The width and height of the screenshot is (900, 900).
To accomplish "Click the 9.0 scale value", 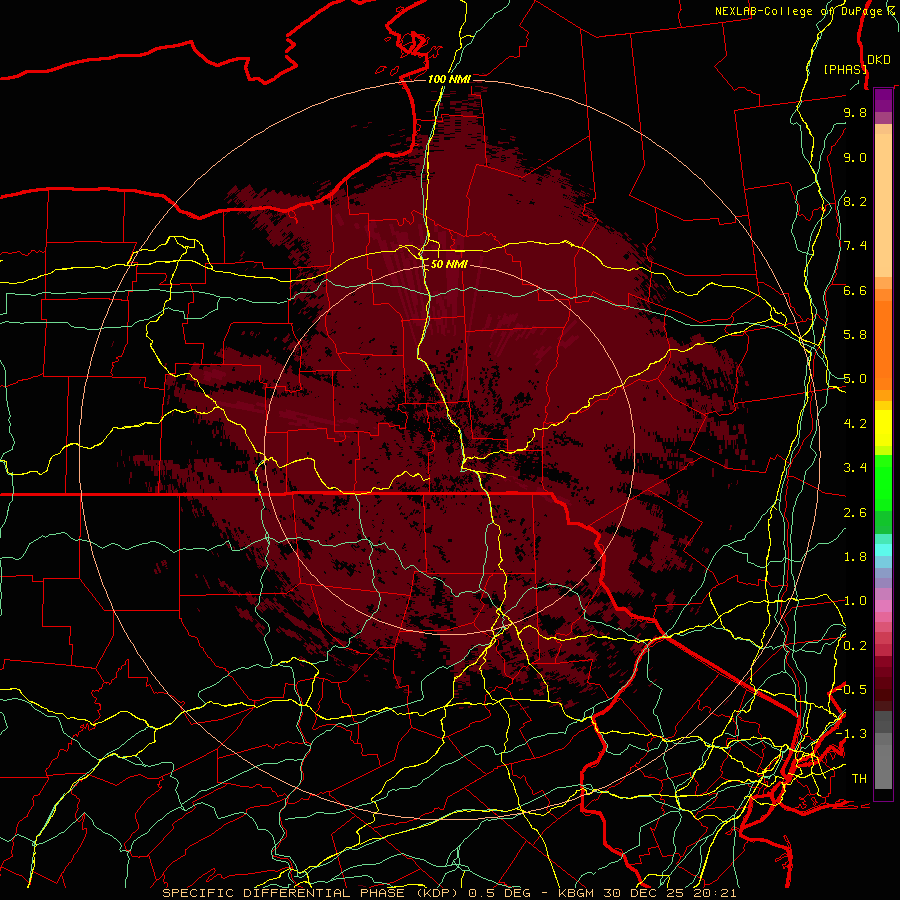I will [x=855, y=158].
